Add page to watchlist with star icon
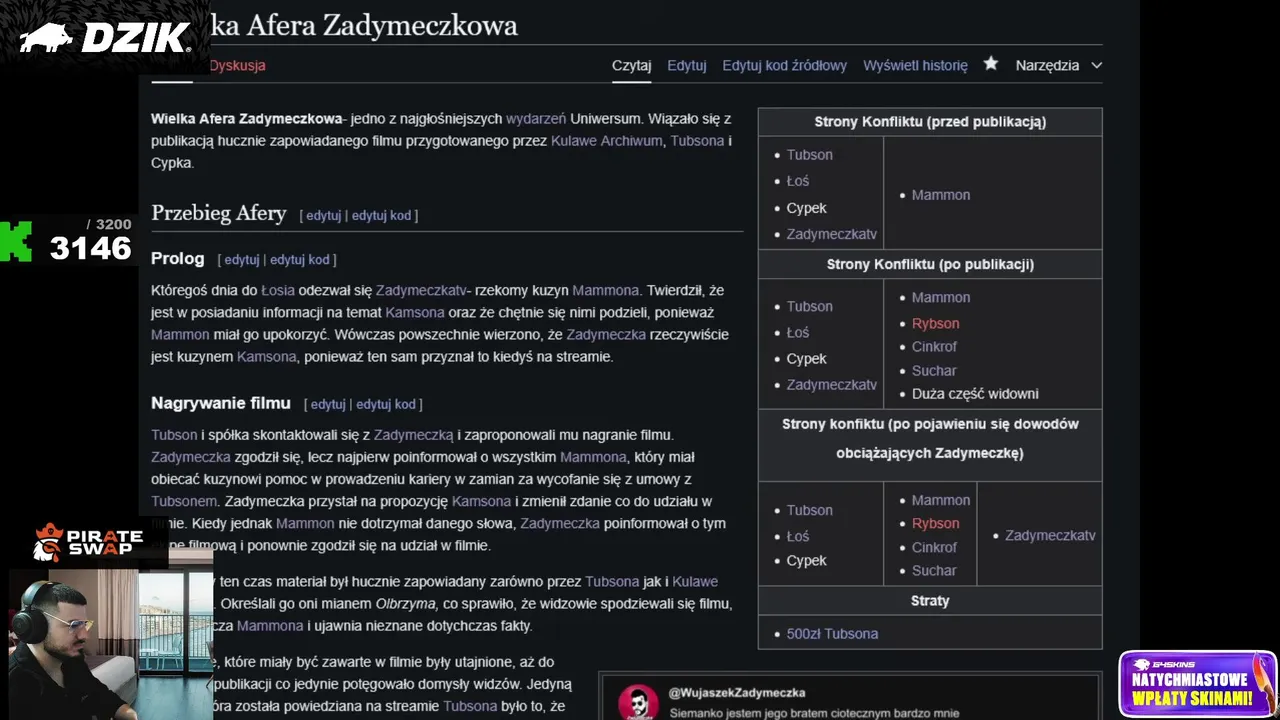 [990, 64]
